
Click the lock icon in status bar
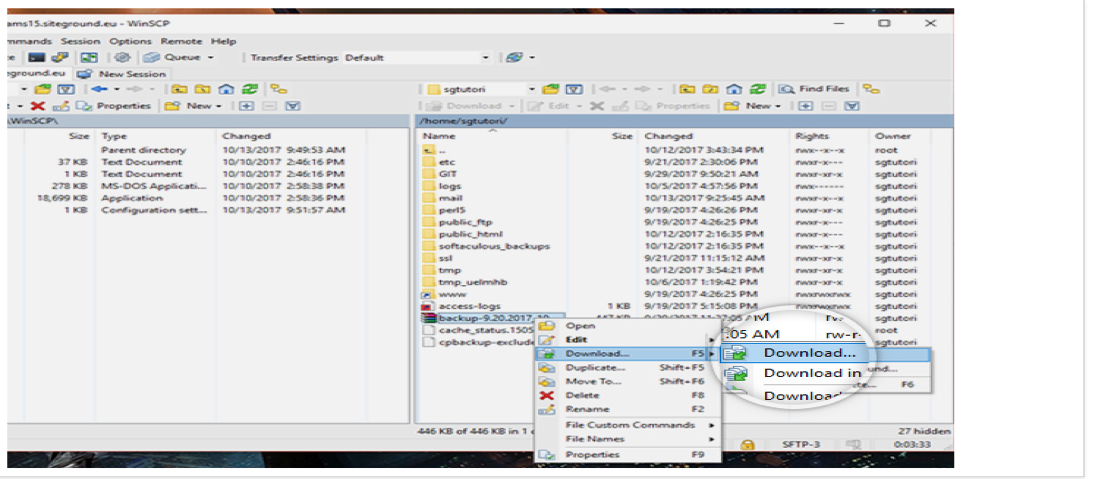747,444
